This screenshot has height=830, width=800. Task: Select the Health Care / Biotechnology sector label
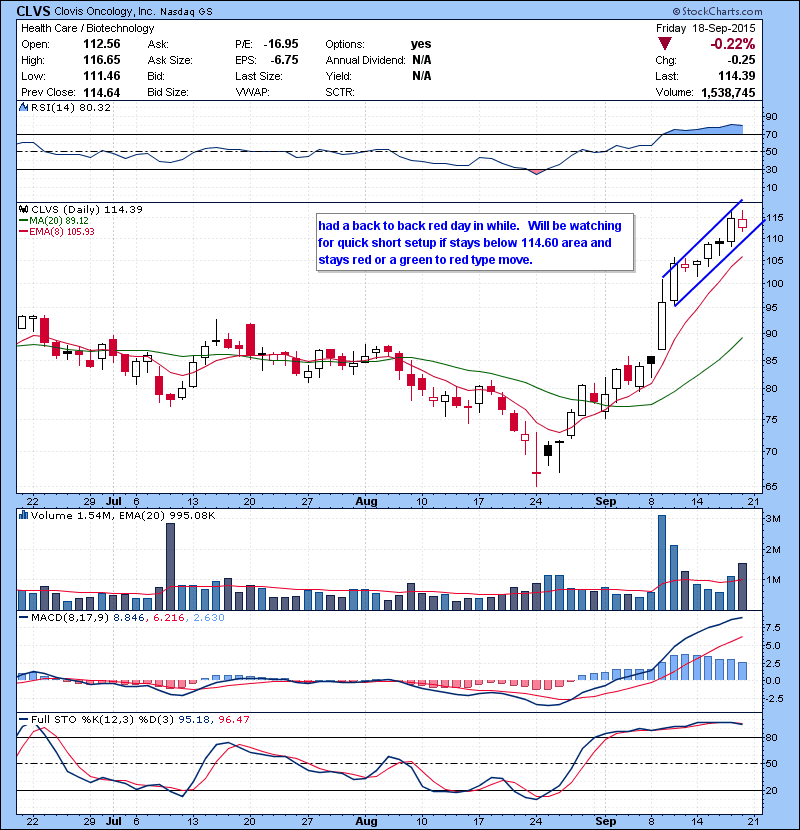pos(87,28)
